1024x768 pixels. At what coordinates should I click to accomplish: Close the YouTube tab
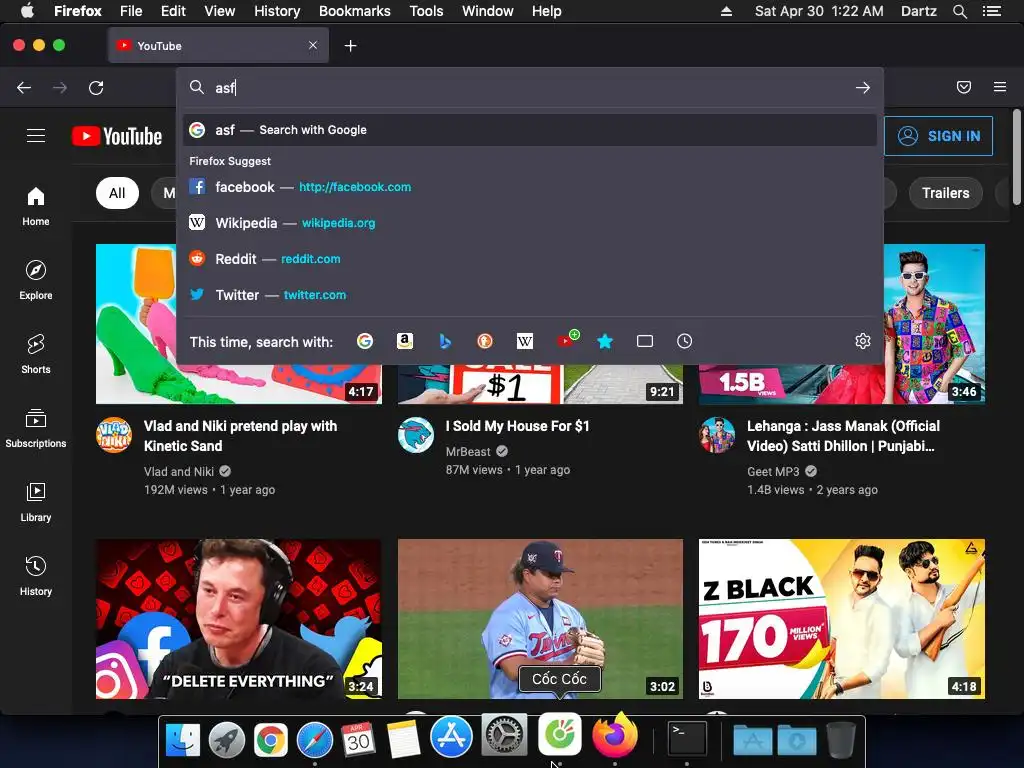(x=313, y=45)
